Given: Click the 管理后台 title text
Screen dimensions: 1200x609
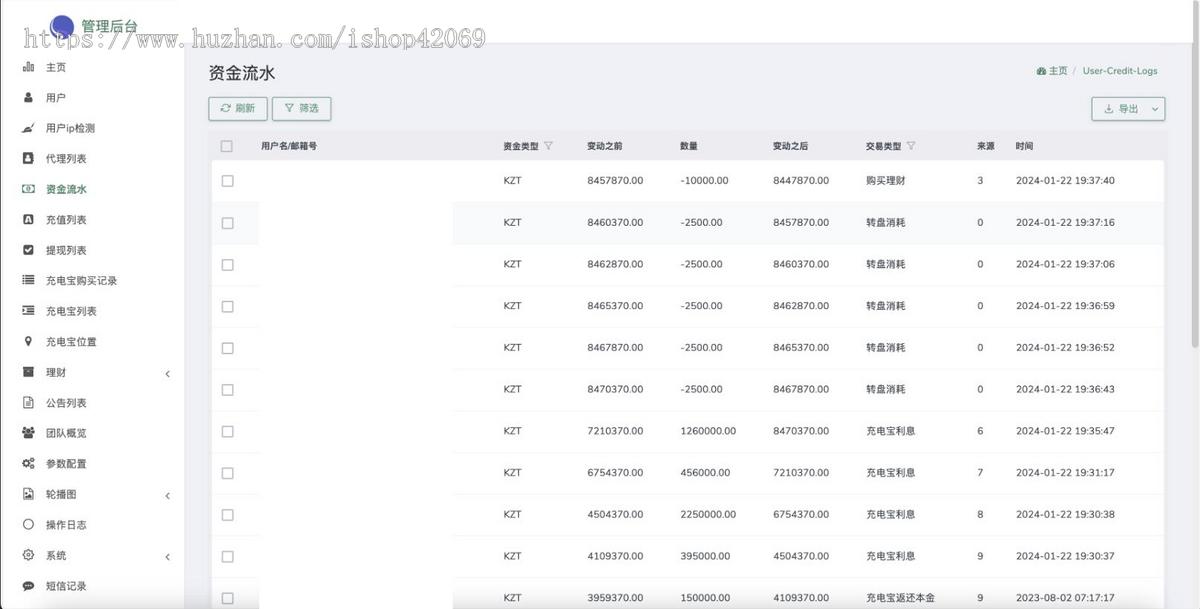Looking at the screenshot, I should (x=110, y=26).
